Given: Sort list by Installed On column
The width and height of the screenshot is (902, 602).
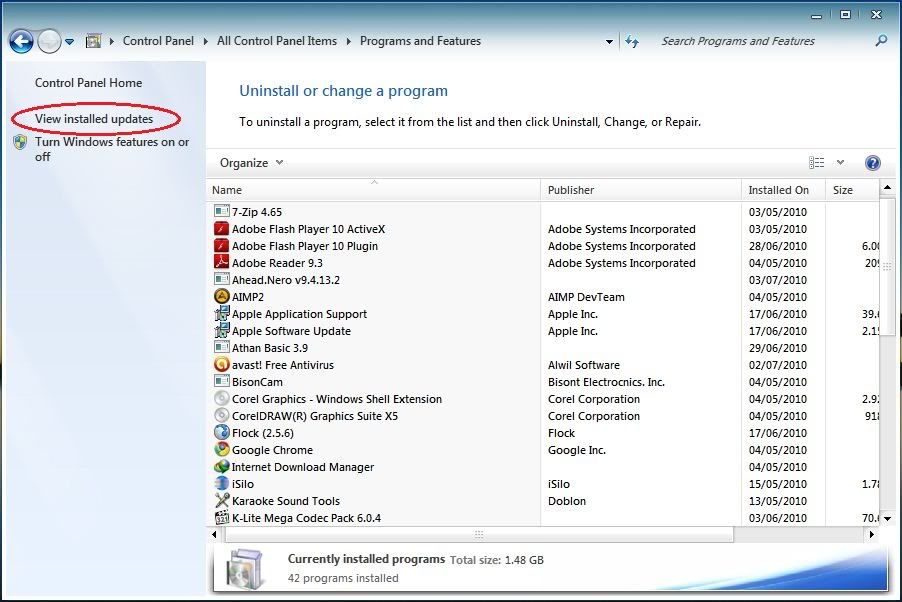Looking at the screenshot, I should 778,190.
